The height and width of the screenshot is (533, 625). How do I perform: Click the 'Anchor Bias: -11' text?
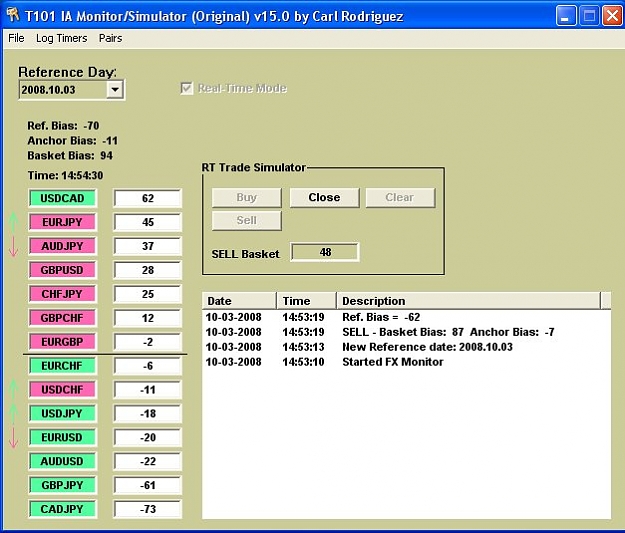click(73, 141)
